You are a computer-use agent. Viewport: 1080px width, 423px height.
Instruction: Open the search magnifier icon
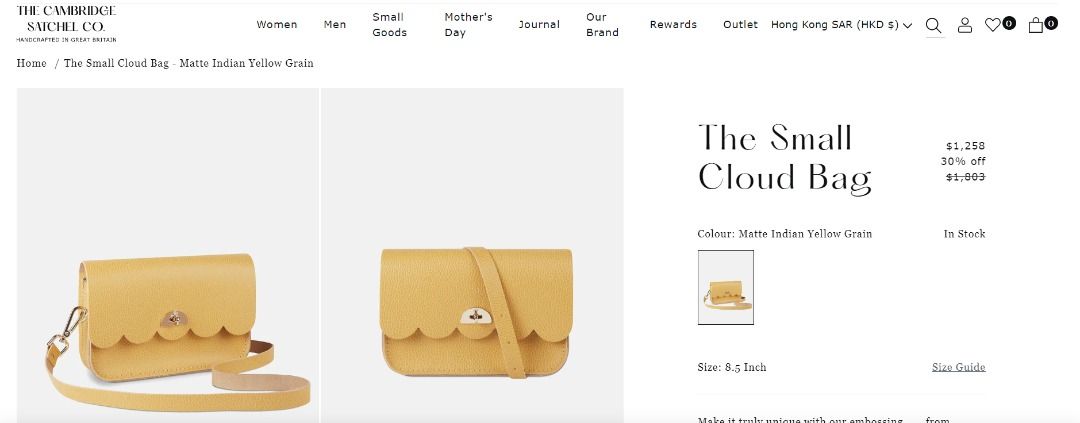click(x=933, y=25)
